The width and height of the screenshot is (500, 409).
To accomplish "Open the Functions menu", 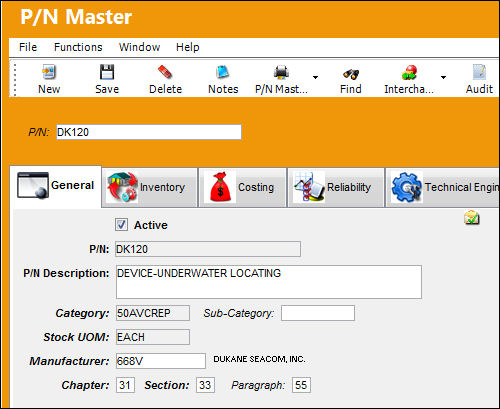I will pyautogui.click(x=78, y=47).
